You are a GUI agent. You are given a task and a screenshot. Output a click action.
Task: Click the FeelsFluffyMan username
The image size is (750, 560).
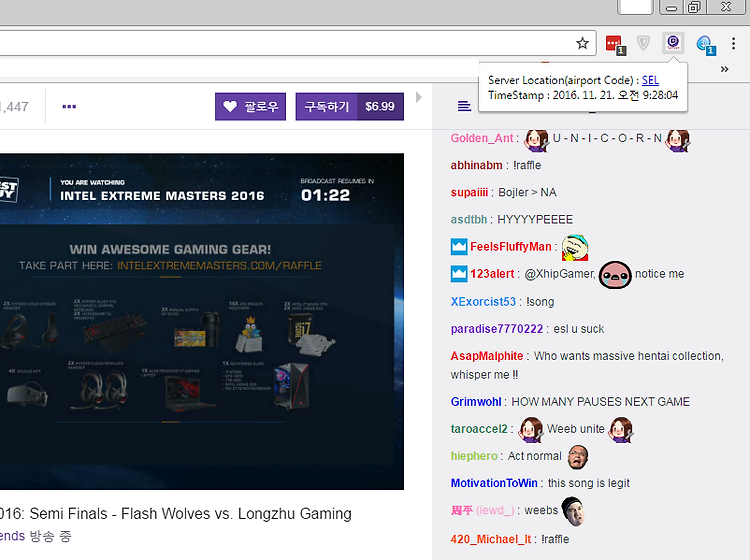coord(511,247)
